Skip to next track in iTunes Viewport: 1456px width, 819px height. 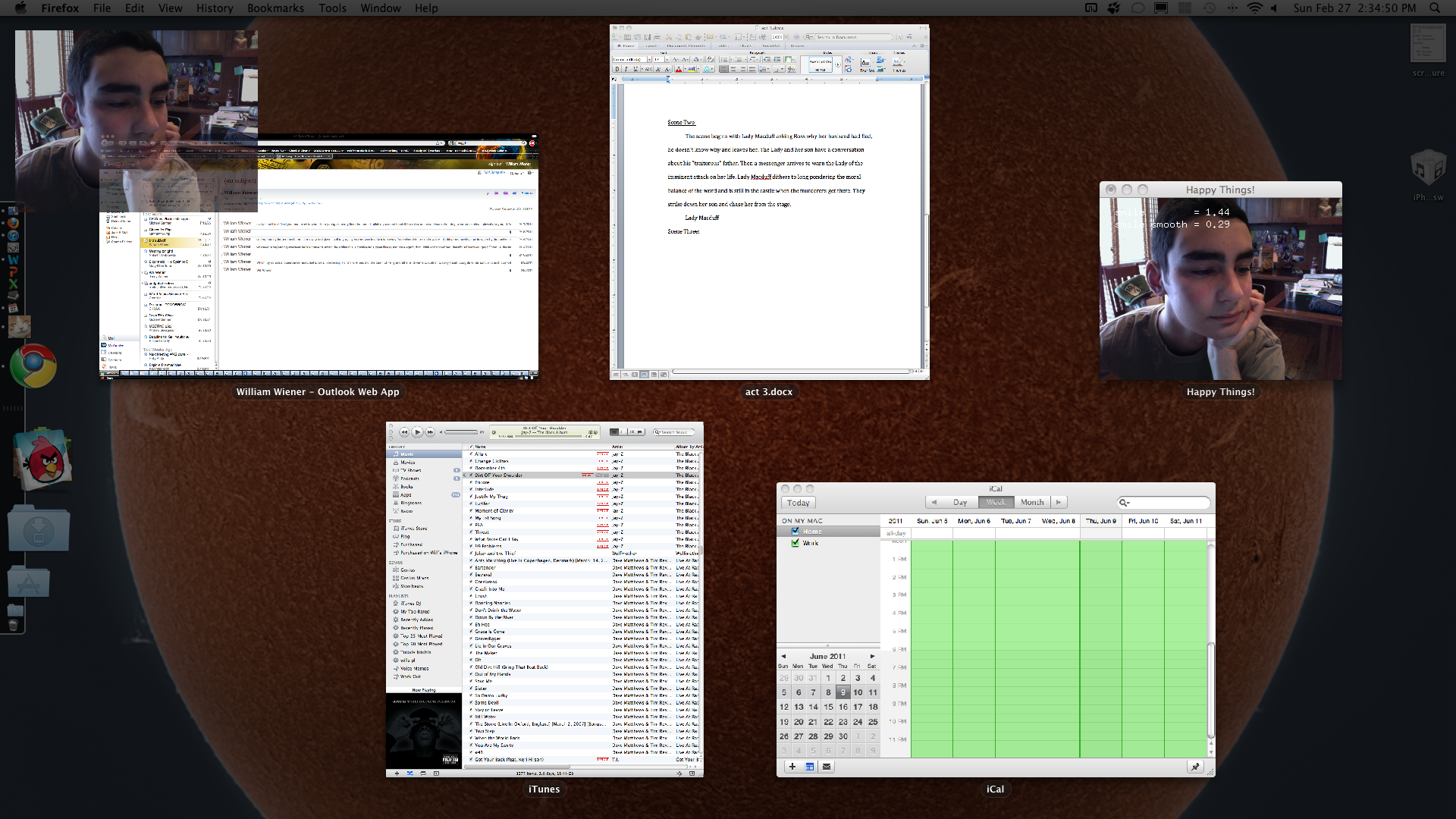(430, 432)
